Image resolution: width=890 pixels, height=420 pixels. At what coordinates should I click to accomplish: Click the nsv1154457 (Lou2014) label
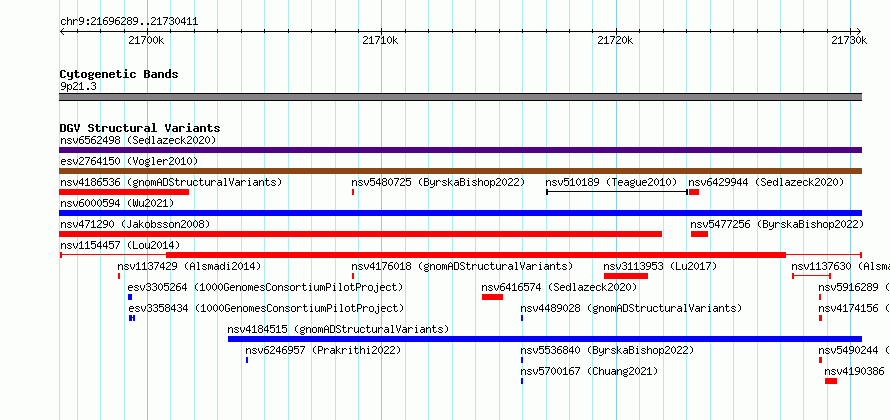click(120, 245)
